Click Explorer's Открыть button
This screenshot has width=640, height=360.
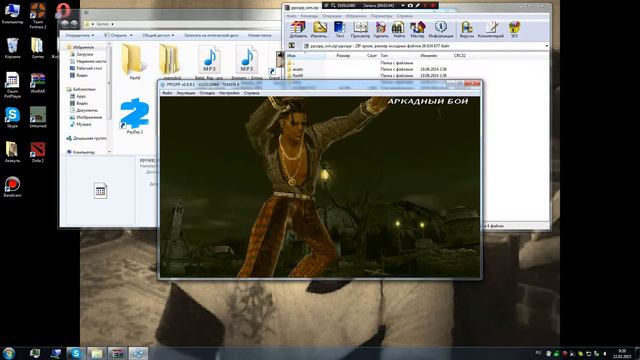pos(118,36)
